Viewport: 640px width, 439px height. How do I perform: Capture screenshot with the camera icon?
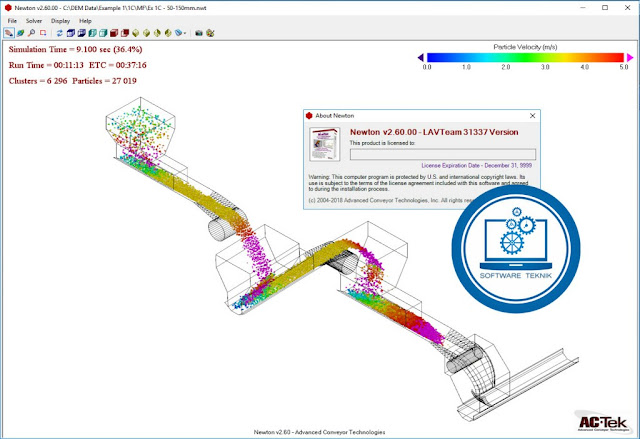point(199,33)
